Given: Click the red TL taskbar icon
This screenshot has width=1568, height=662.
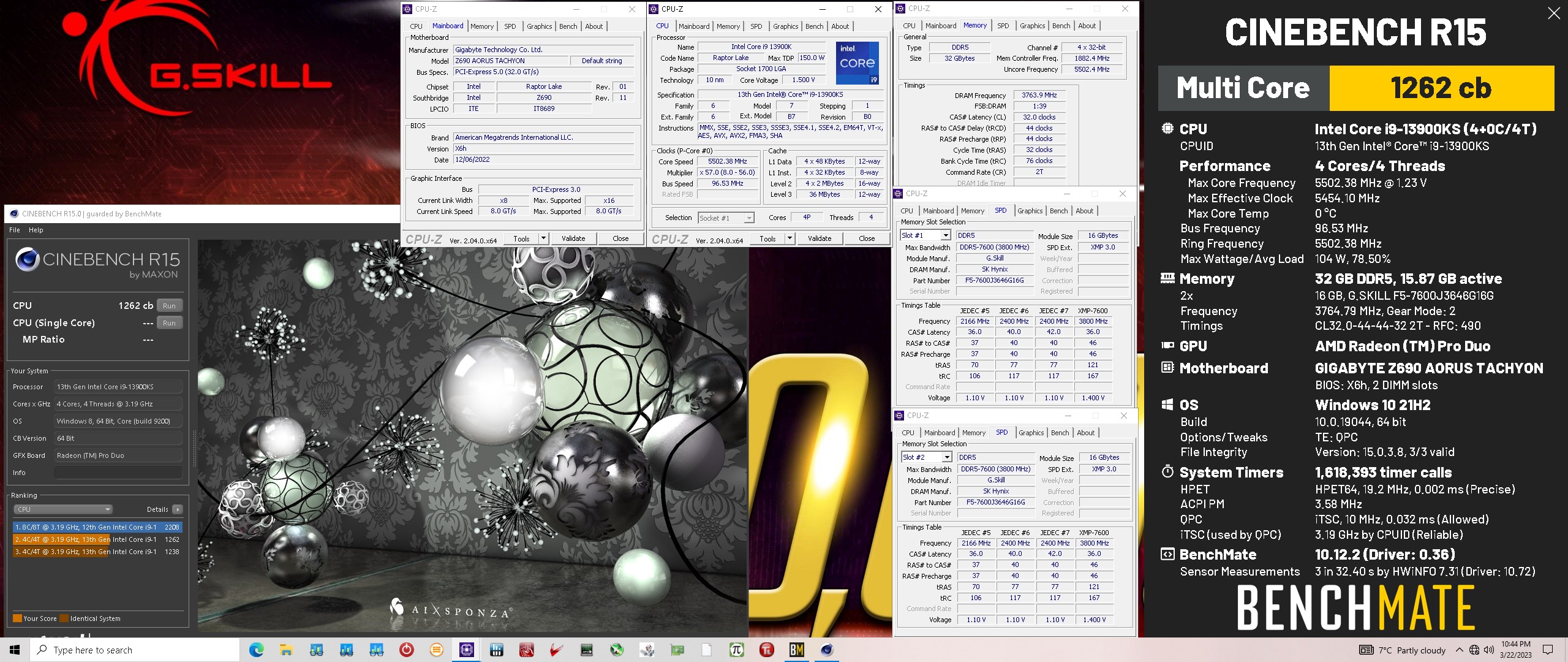Looking at the screenshot, I should (x=767, y=650).
